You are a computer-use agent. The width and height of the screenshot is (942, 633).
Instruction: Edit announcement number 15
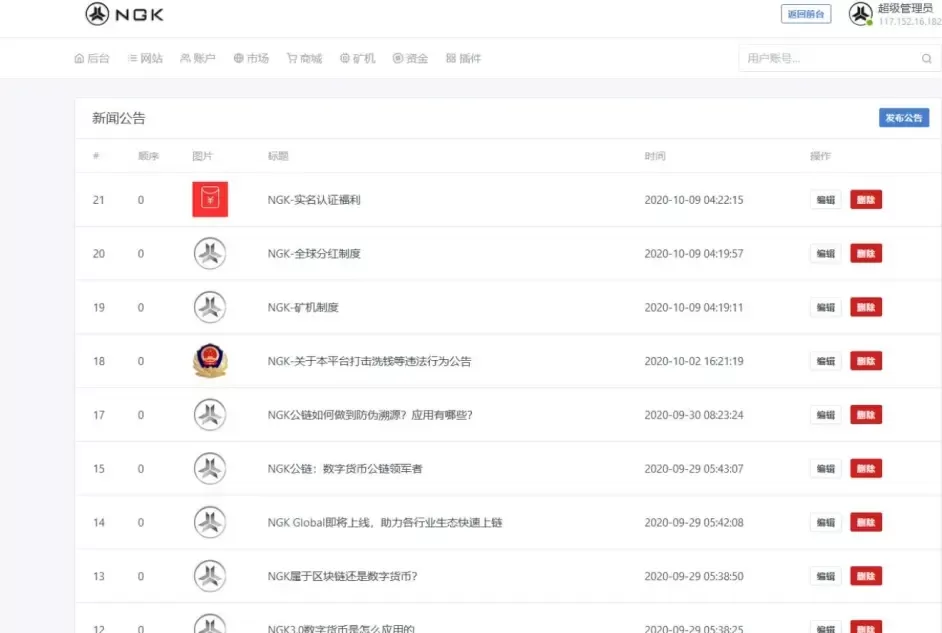pyautogui.click(x=825, y=468)
